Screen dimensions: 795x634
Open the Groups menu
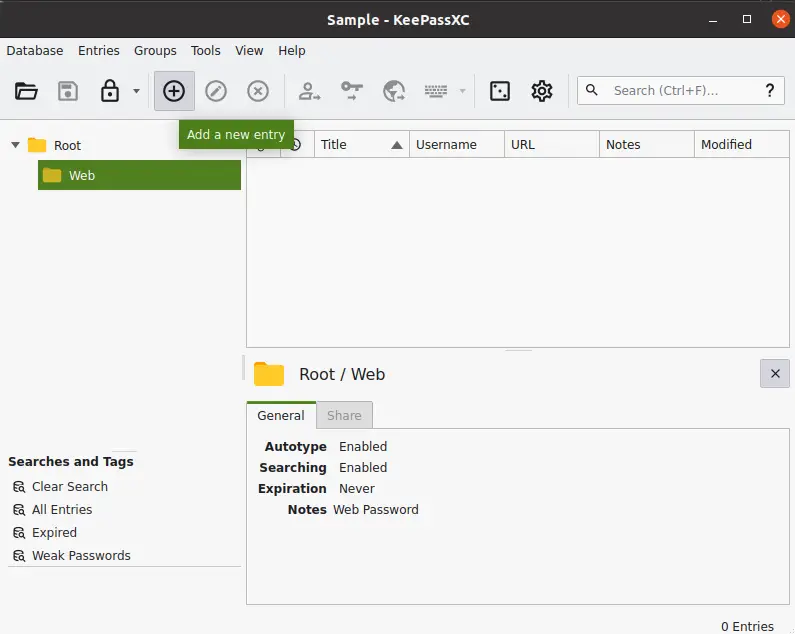155,51
